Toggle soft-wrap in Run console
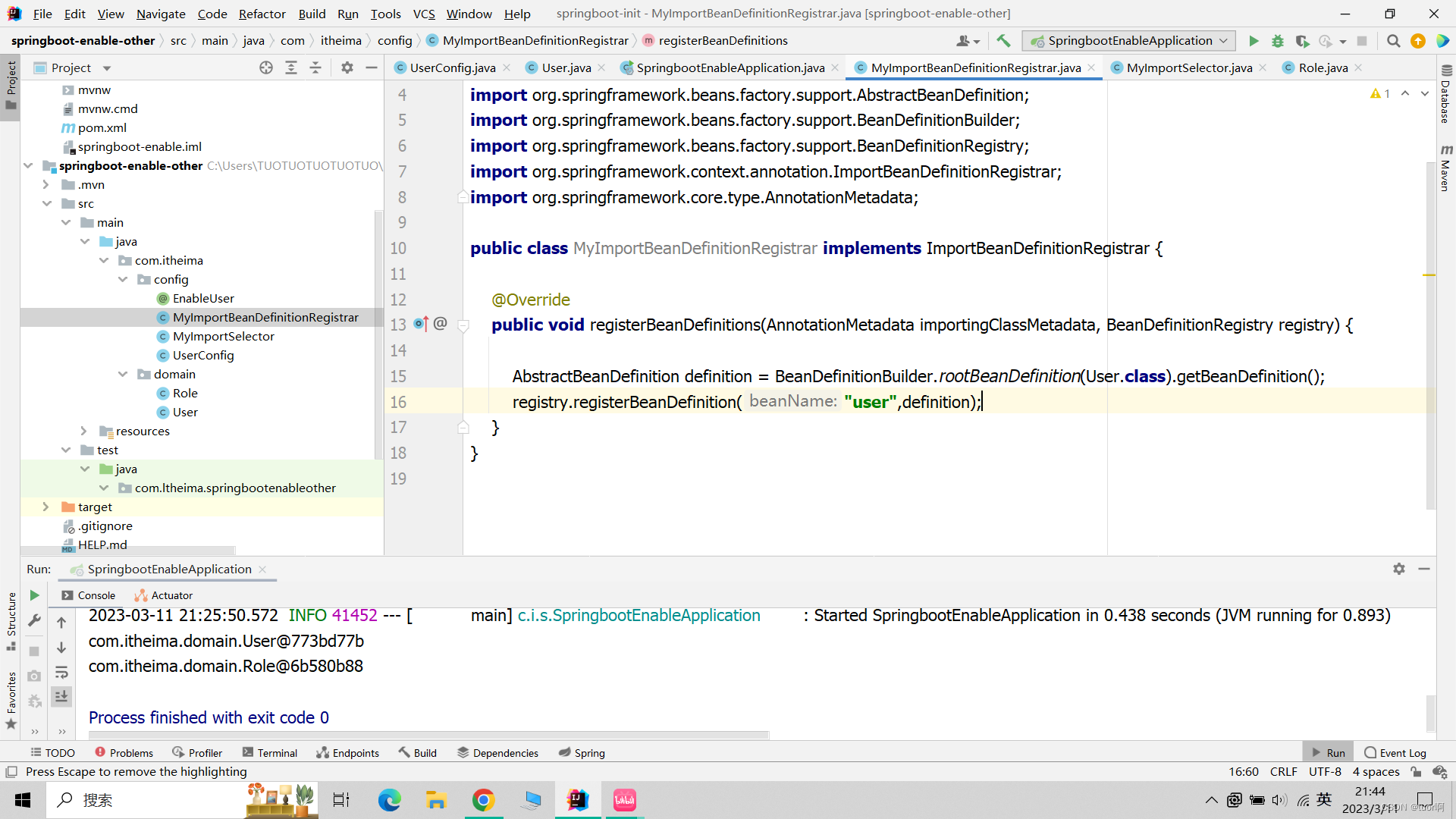This screenshot has height=819, width=1456. coord(61,673)
